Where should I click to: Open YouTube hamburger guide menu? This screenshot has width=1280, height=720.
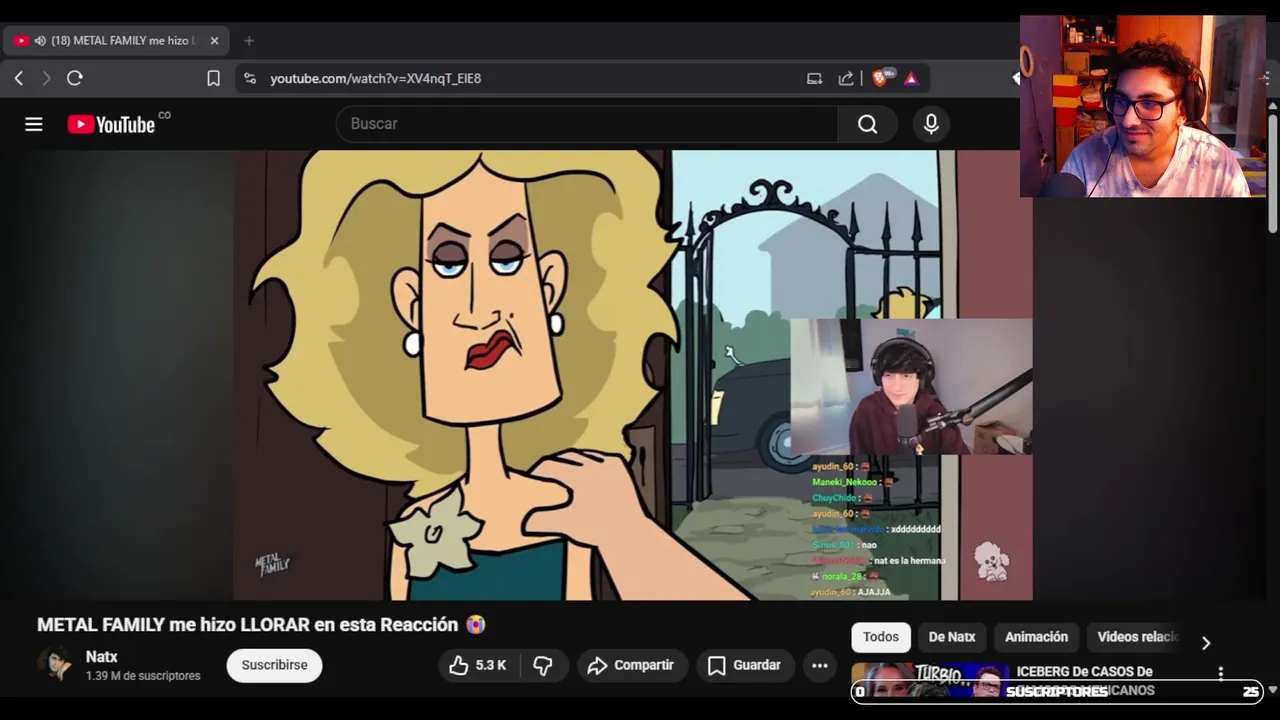pyautogui.click(x=34, y=124)
